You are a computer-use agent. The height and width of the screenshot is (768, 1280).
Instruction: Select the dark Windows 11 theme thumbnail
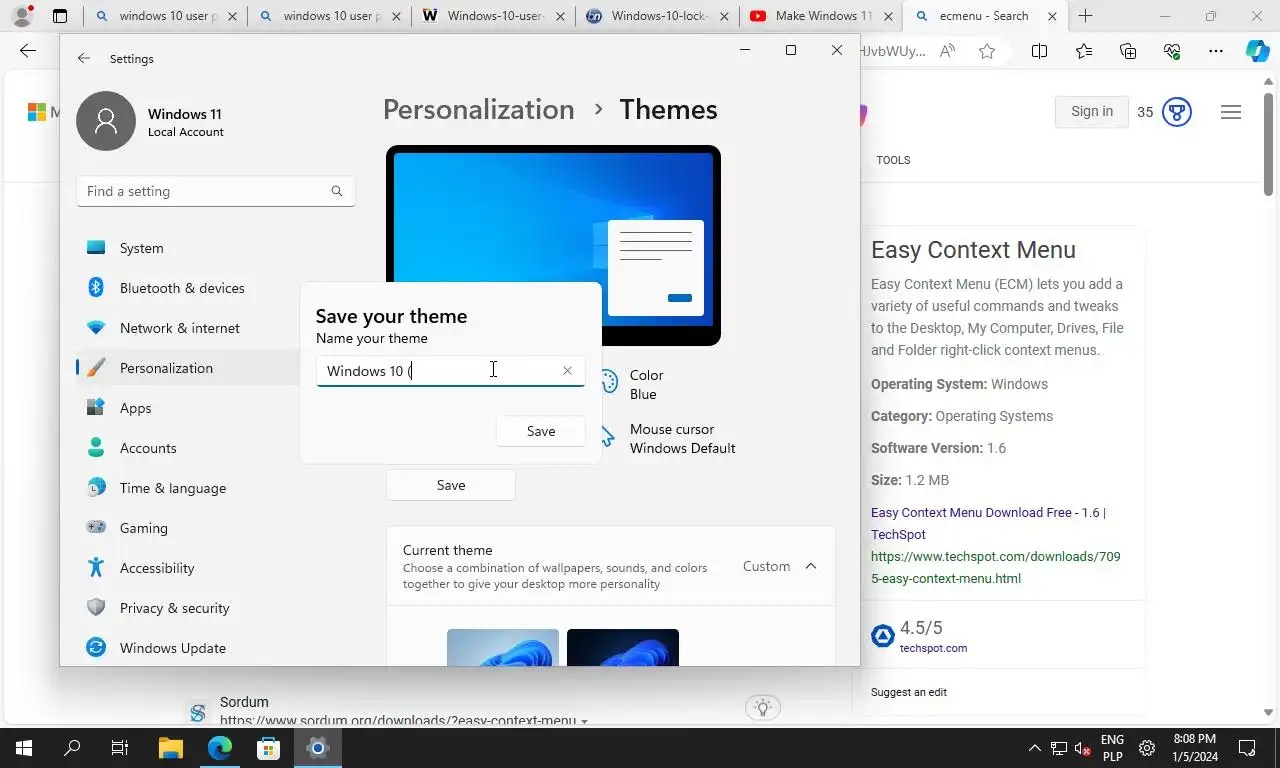[x=623, y=647]
